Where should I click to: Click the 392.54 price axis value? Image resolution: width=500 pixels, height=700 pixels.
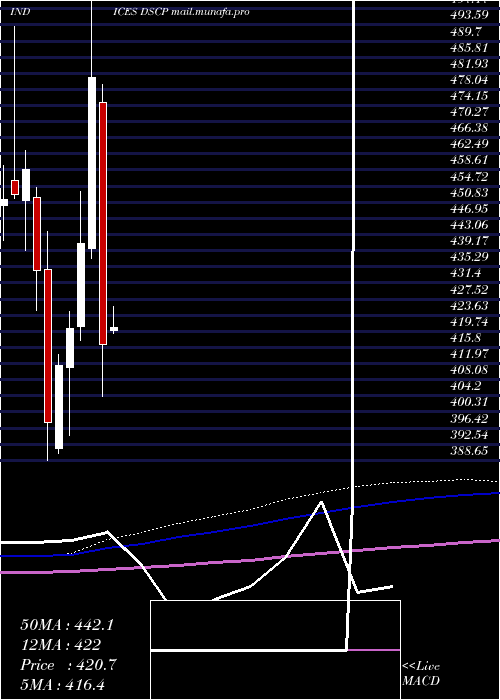point(469,434)
